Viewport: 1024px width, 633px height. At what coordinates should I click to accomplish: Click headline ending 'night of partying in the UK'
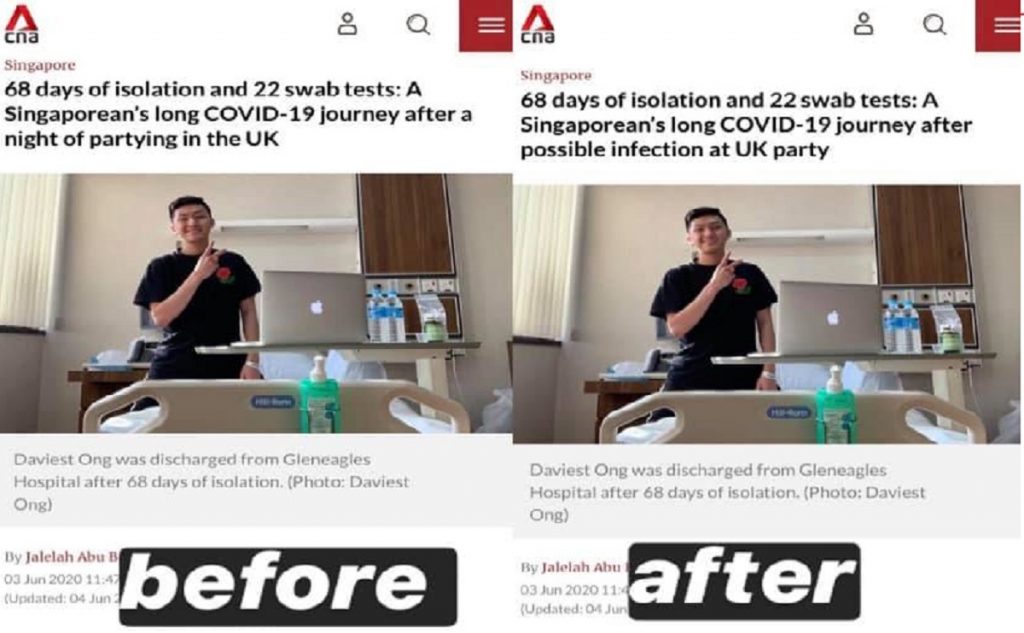click(x=238, y=114)
